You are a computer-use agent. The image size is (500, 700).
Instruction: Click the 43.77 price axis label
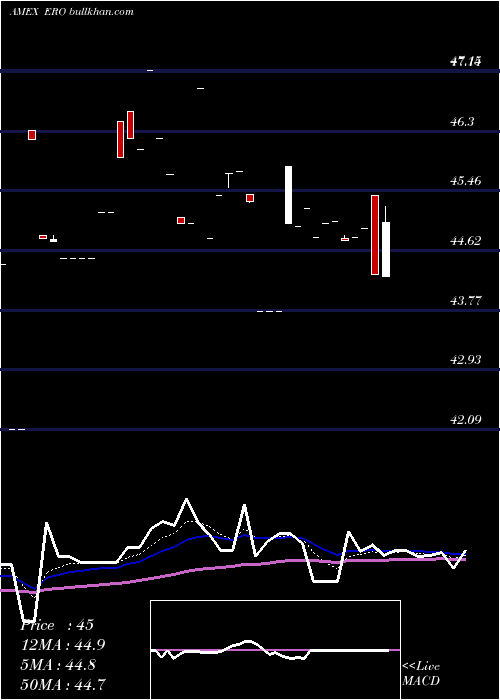(466, 301)
